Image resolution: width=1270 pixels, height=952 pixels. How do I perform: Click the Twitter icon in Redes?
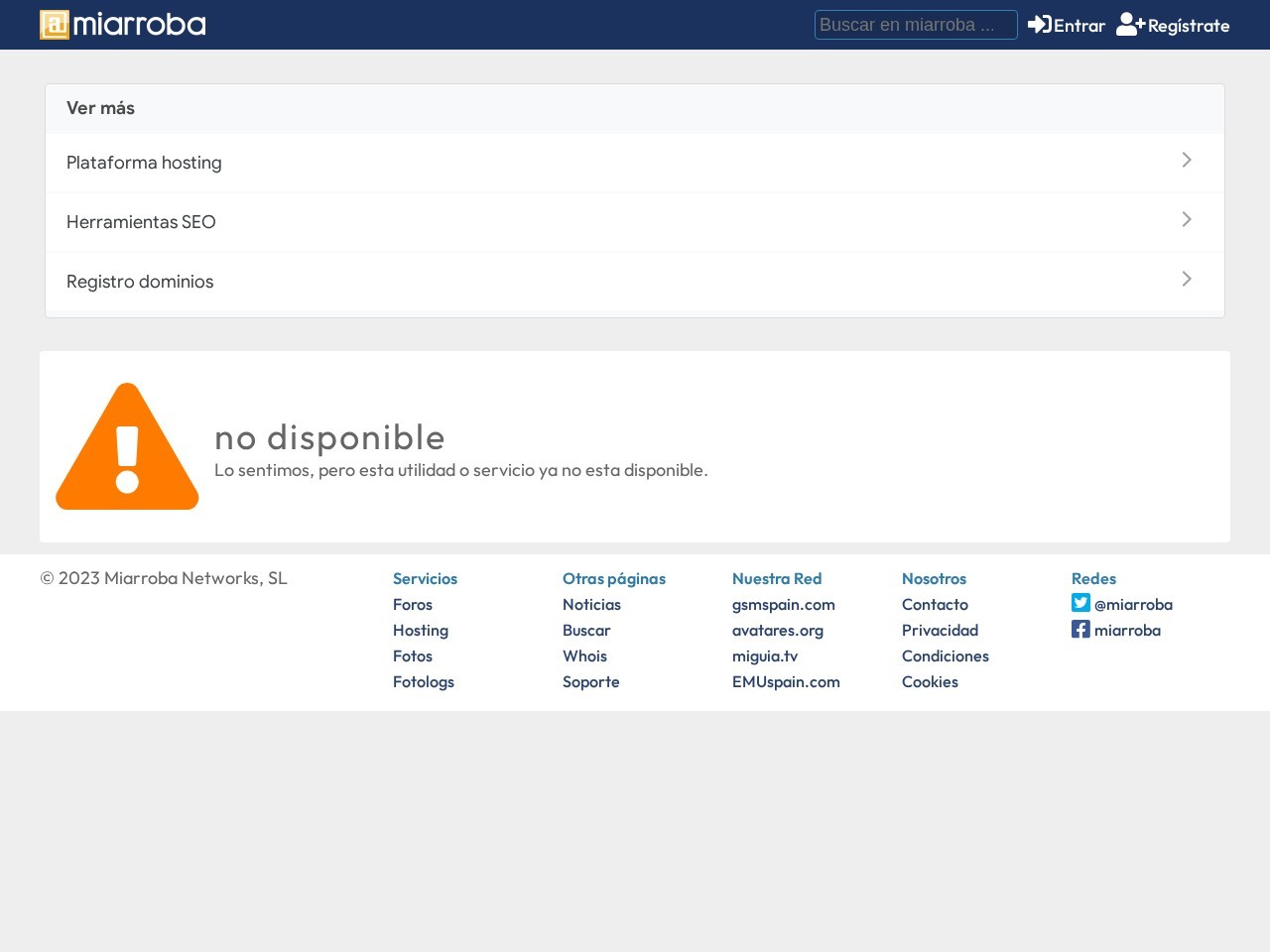(1080, 603)
